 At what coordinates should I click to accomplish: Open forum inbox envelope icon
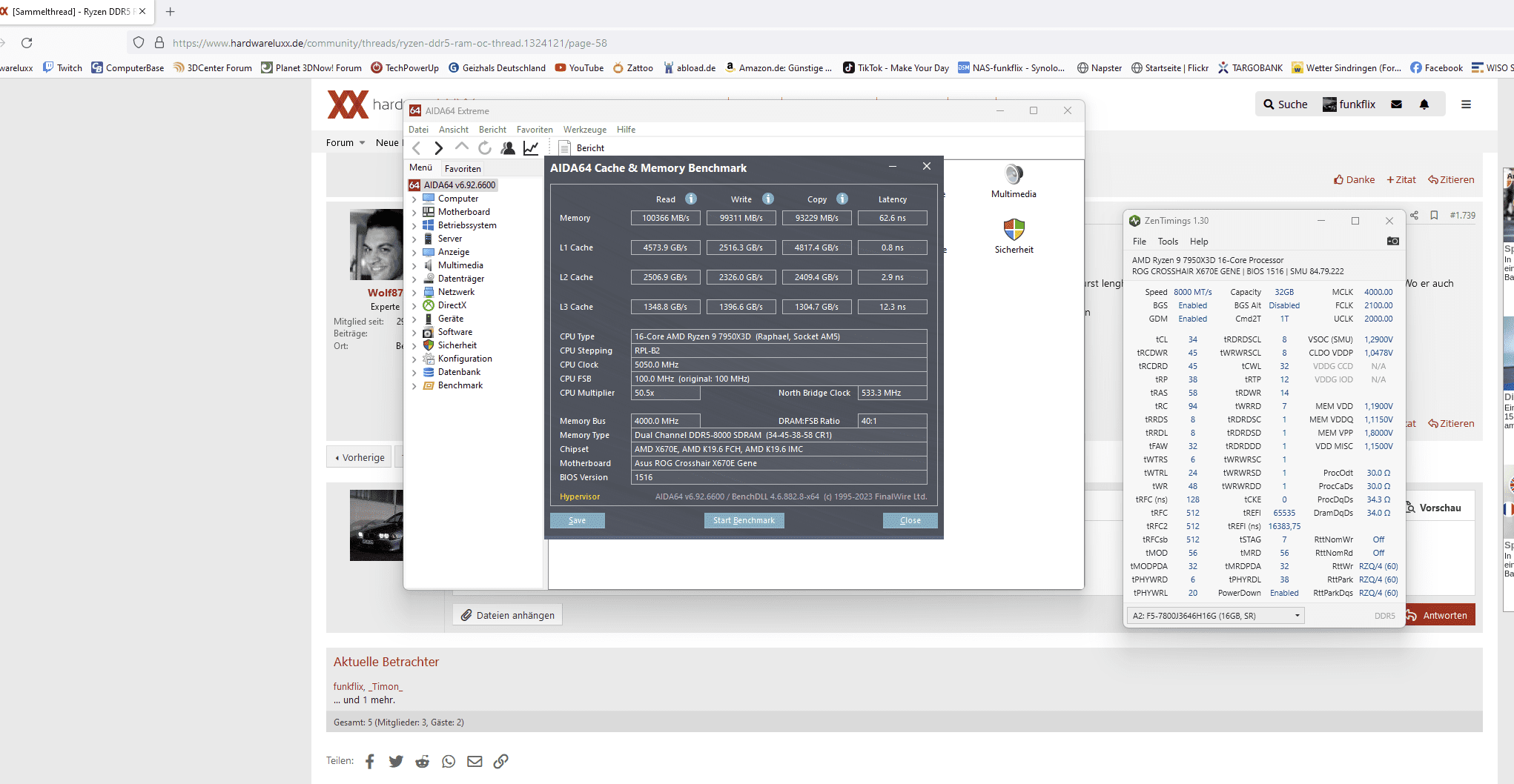1396,104
